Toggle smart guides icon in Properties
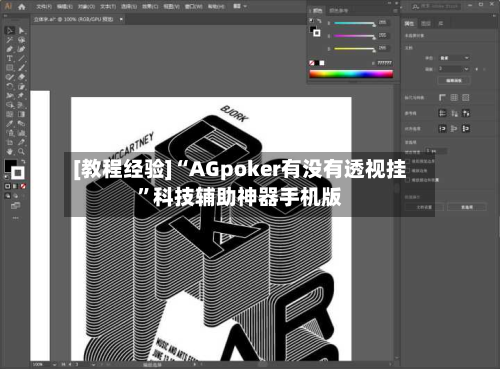Screen dimensions: 500x369 click(x=466, y=113)
